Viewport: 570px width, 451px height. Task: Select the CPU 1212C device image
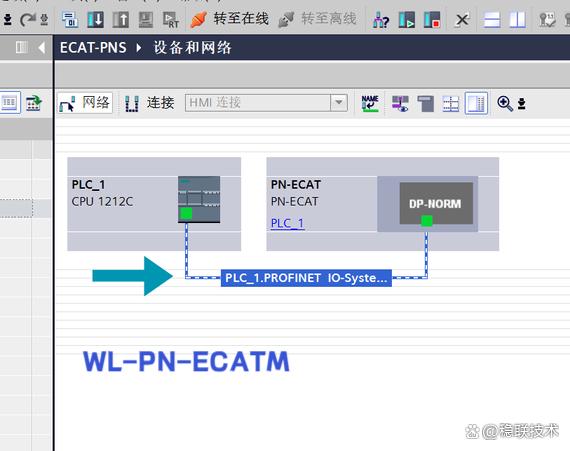(199, 200)
